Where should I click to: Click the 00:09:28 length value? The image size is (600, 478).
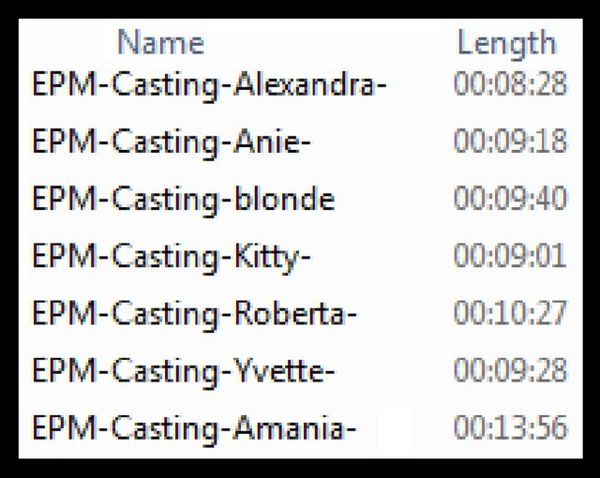[510, 370]
